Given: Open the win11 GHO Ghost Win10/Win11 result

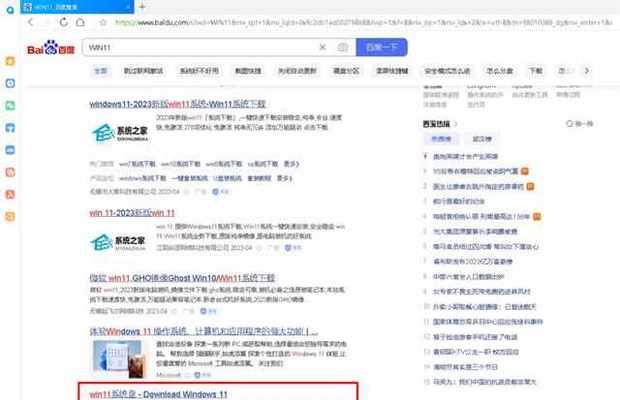Looking at the screenshot, I should click(182, 278).
